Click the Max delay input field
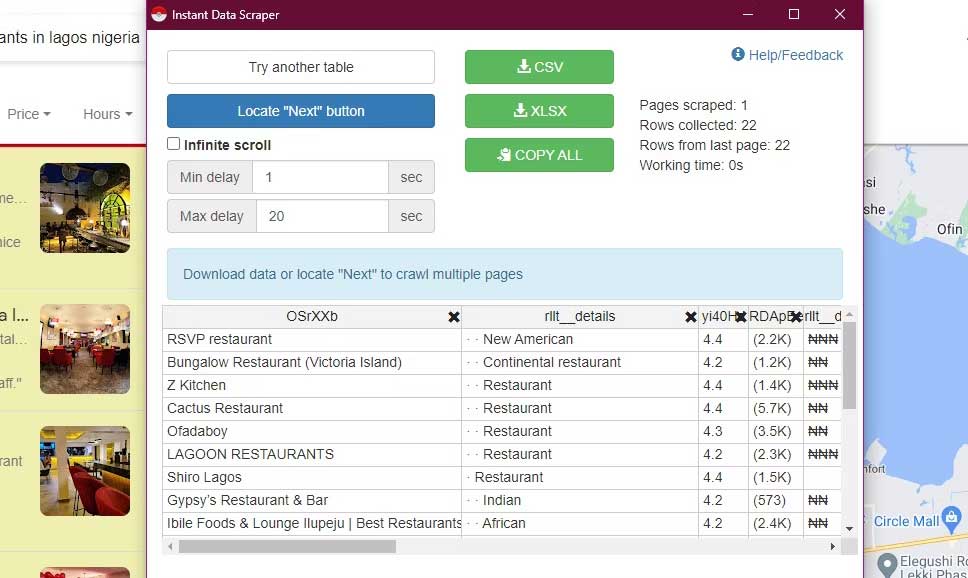968x578 pixels. (x=322, y=216)
